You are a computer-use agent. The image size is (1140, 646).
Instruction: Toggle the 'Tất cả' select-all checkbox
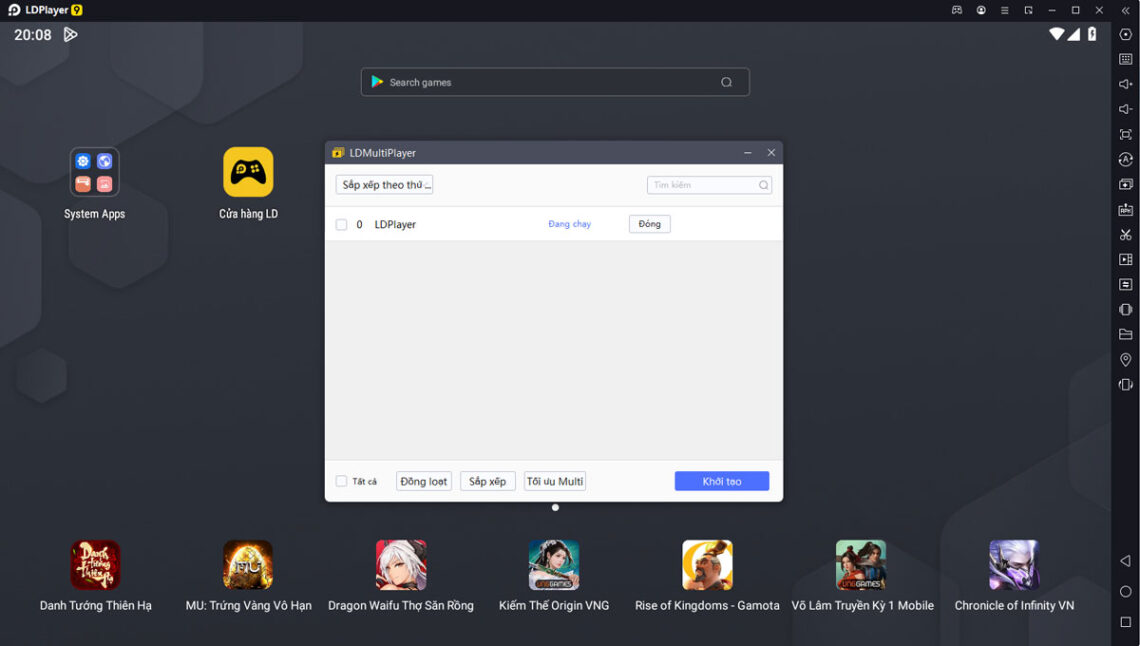click(x=342, y=481)
